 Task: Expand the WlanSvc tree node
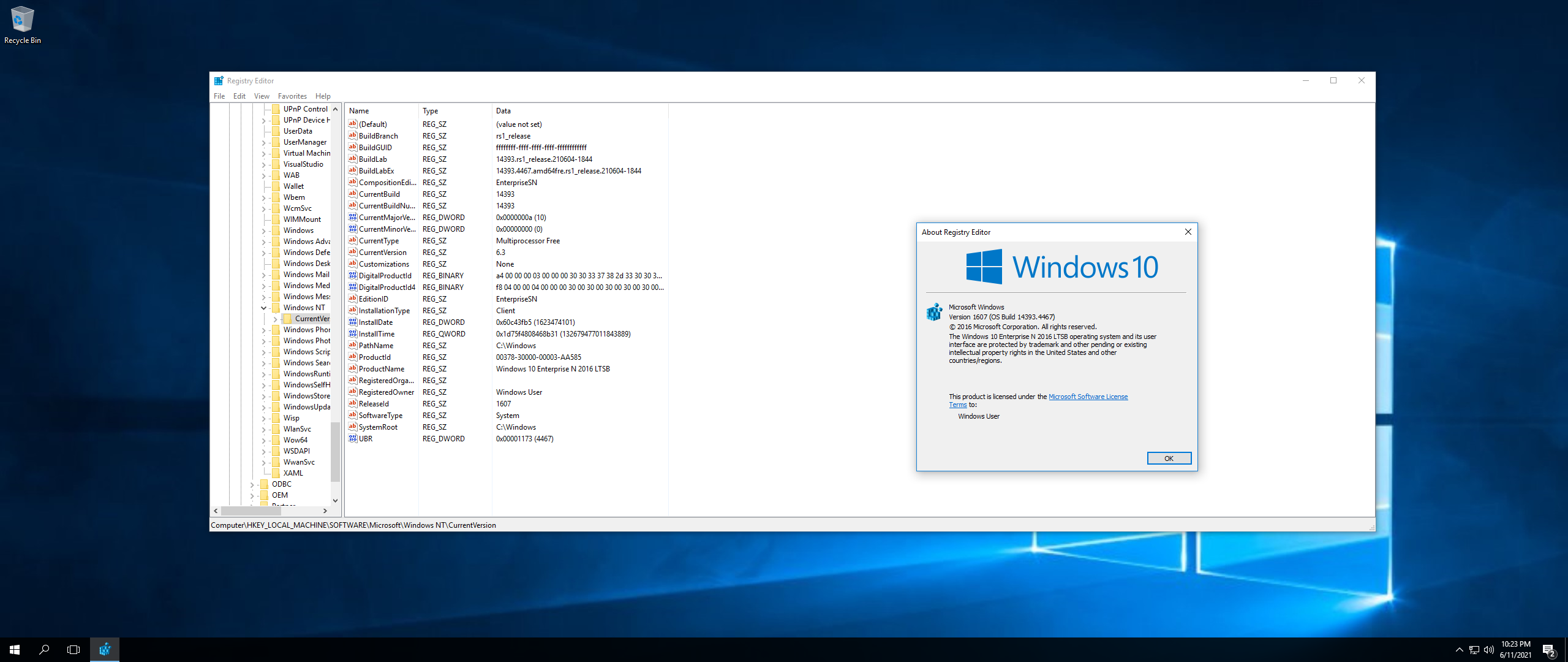pyautogui.click(x=264, y=429)
